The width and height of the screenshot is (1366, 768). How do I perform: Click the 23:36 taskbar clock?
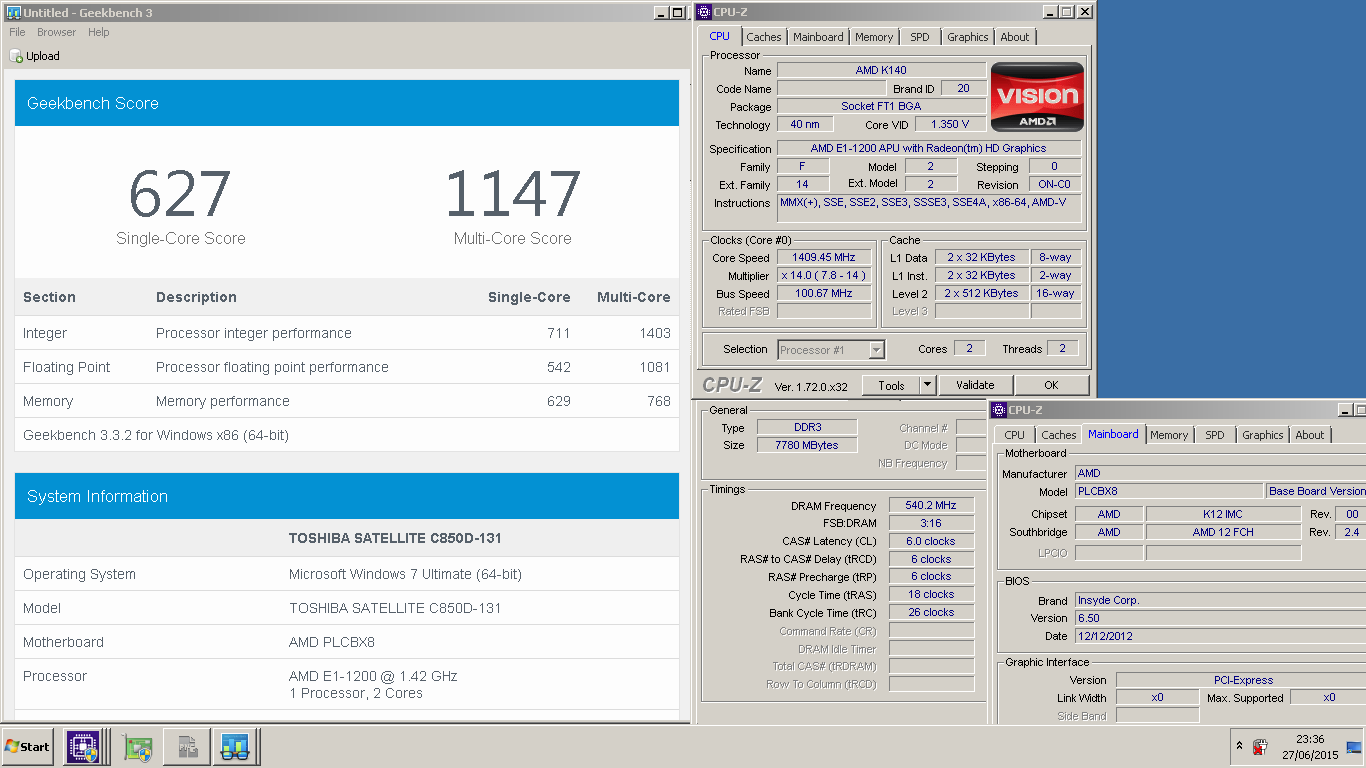coord(1309,740)
